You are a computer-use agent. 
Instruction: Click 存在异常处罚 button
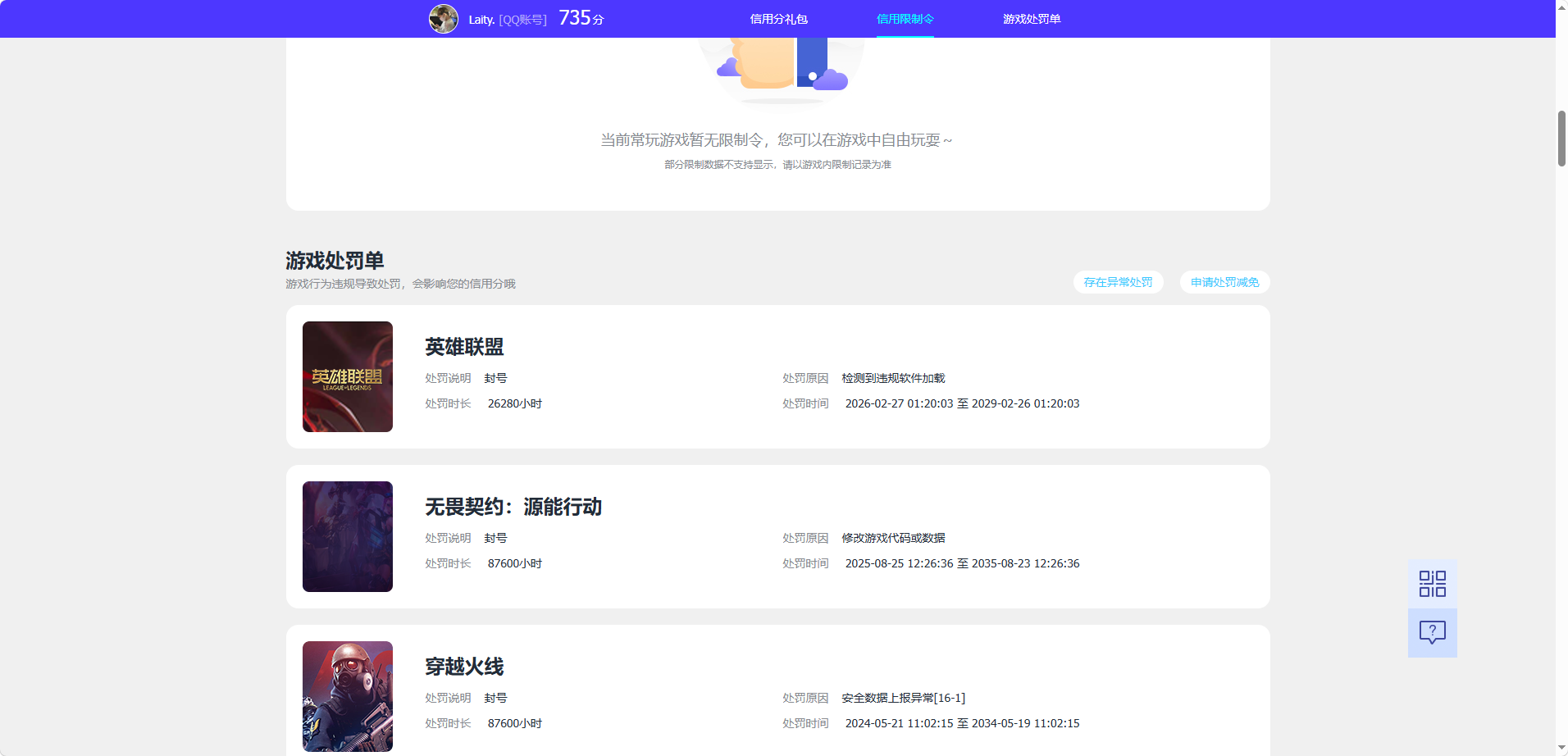pos(1118,282)
